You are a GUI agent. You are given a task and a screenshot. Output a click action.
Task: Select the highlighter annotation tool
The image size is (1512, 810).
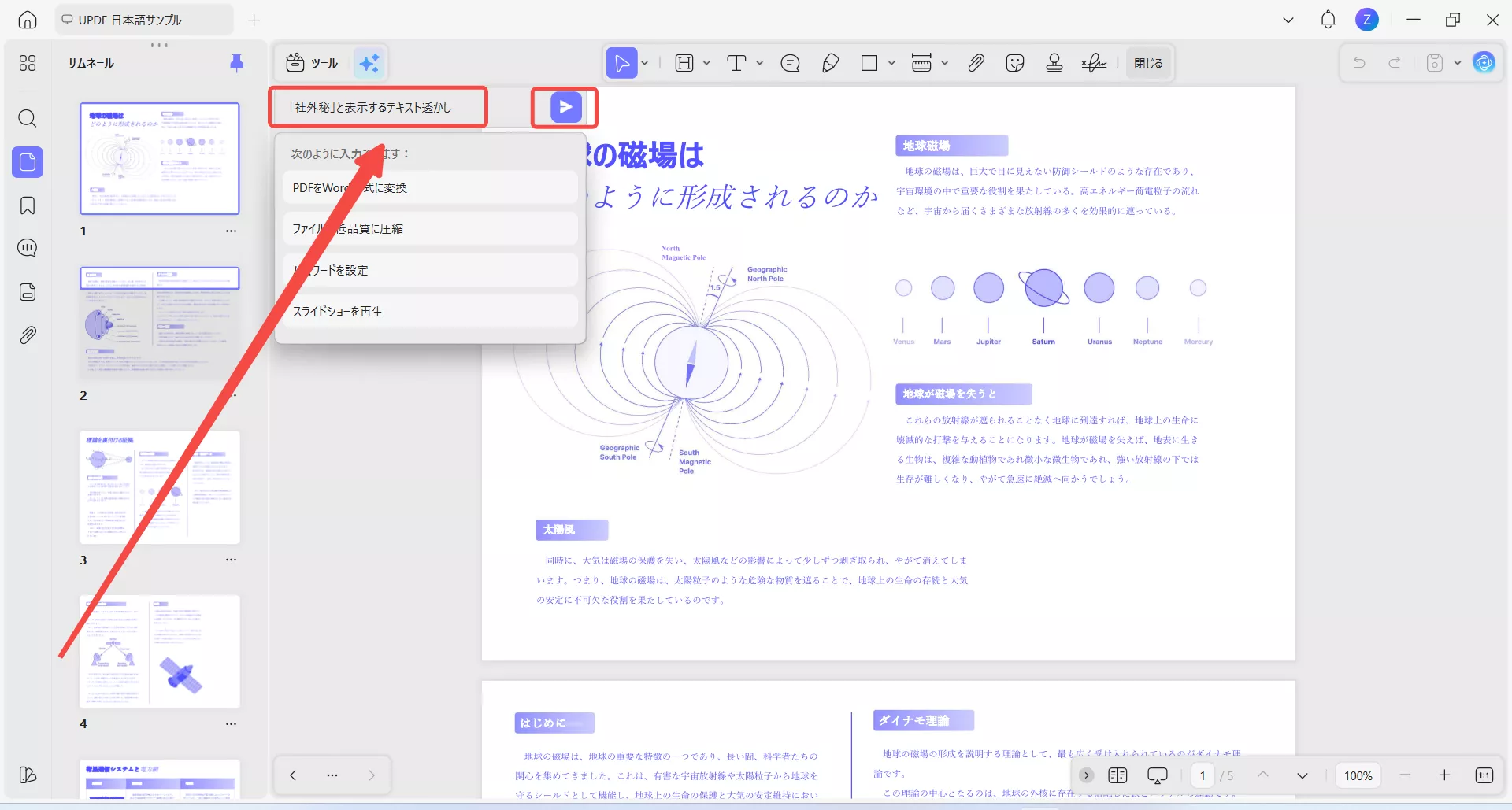click(x=830, y=63)
